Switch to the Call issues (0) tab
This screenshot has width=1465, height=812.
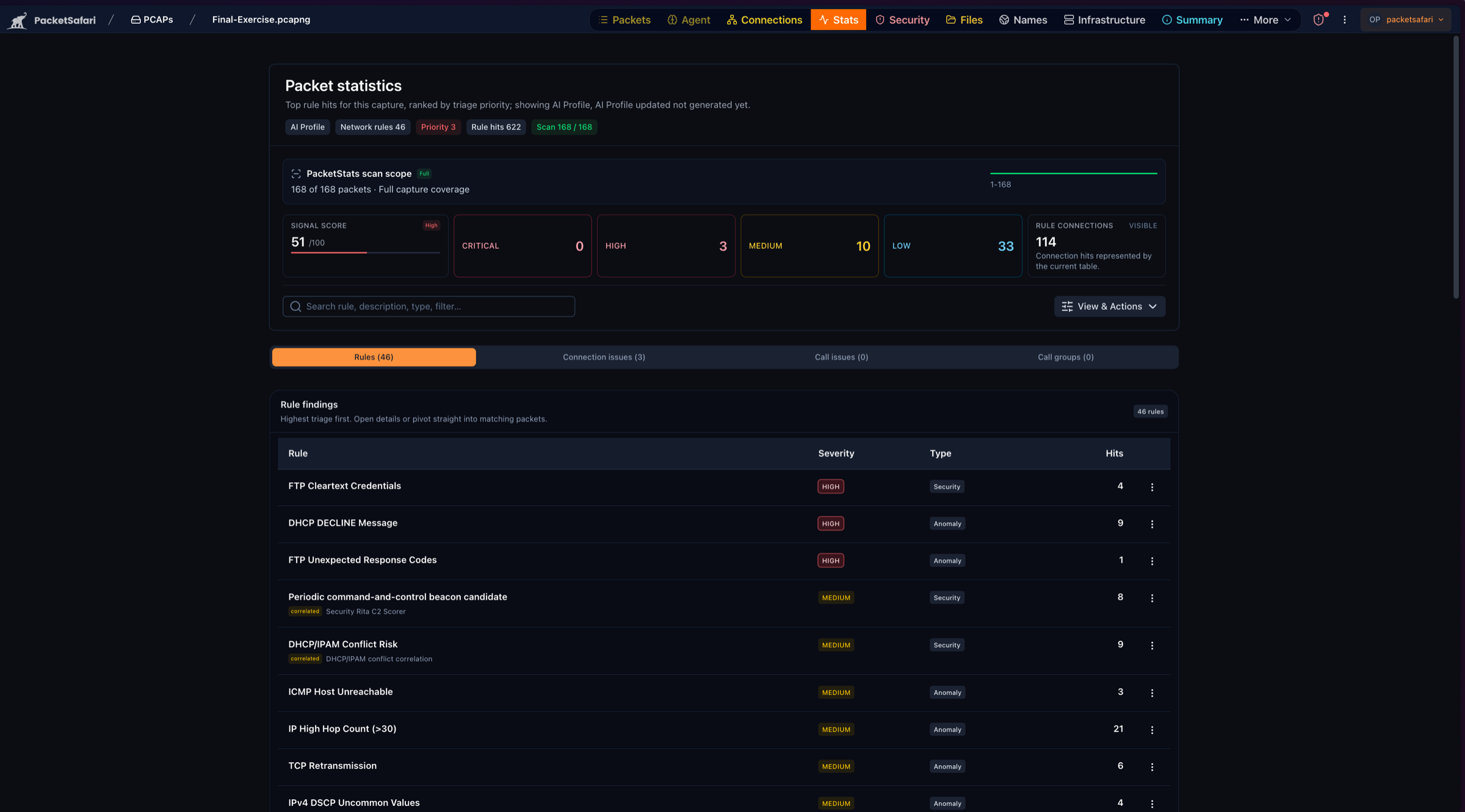point(841,357)
